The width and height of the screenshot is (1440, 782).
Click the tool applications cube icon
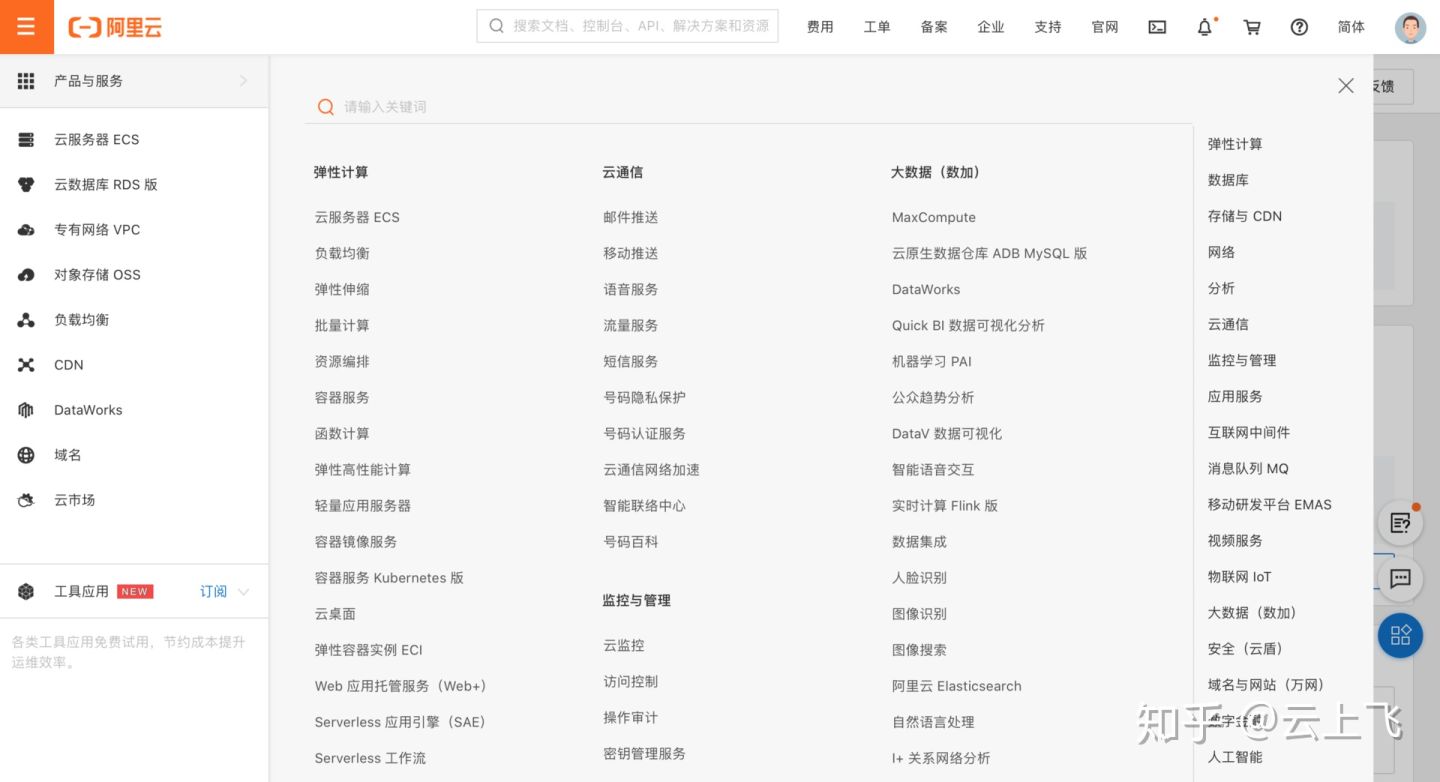pyautogui.click(x=26, y=592)
